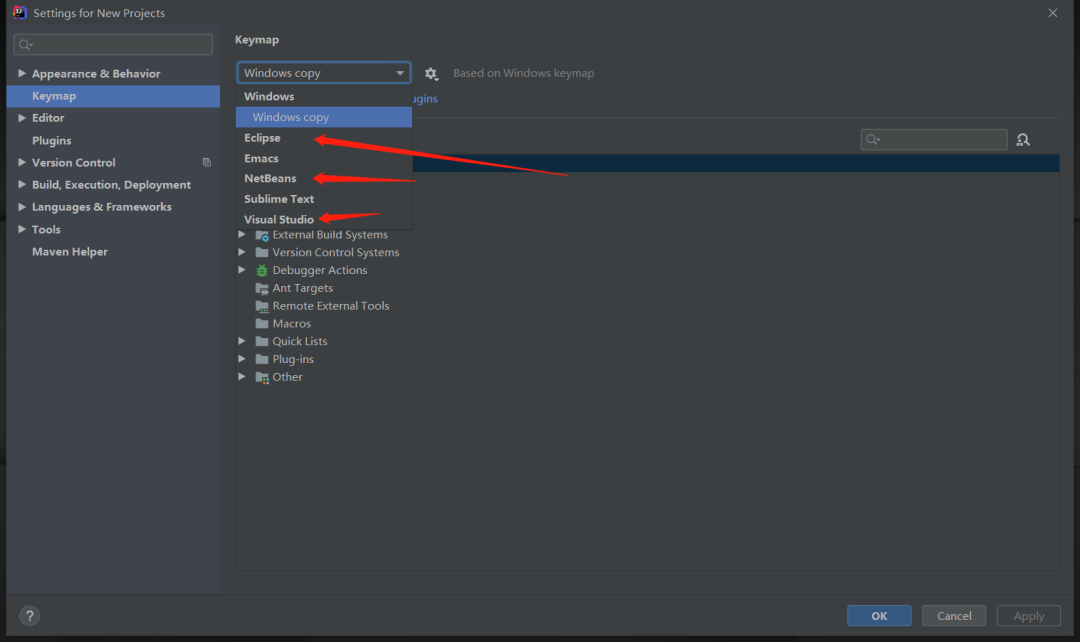Viewport: 1080px width, 642px height.
Task: Expand the Editor settings section
Action: pos(21,118)
